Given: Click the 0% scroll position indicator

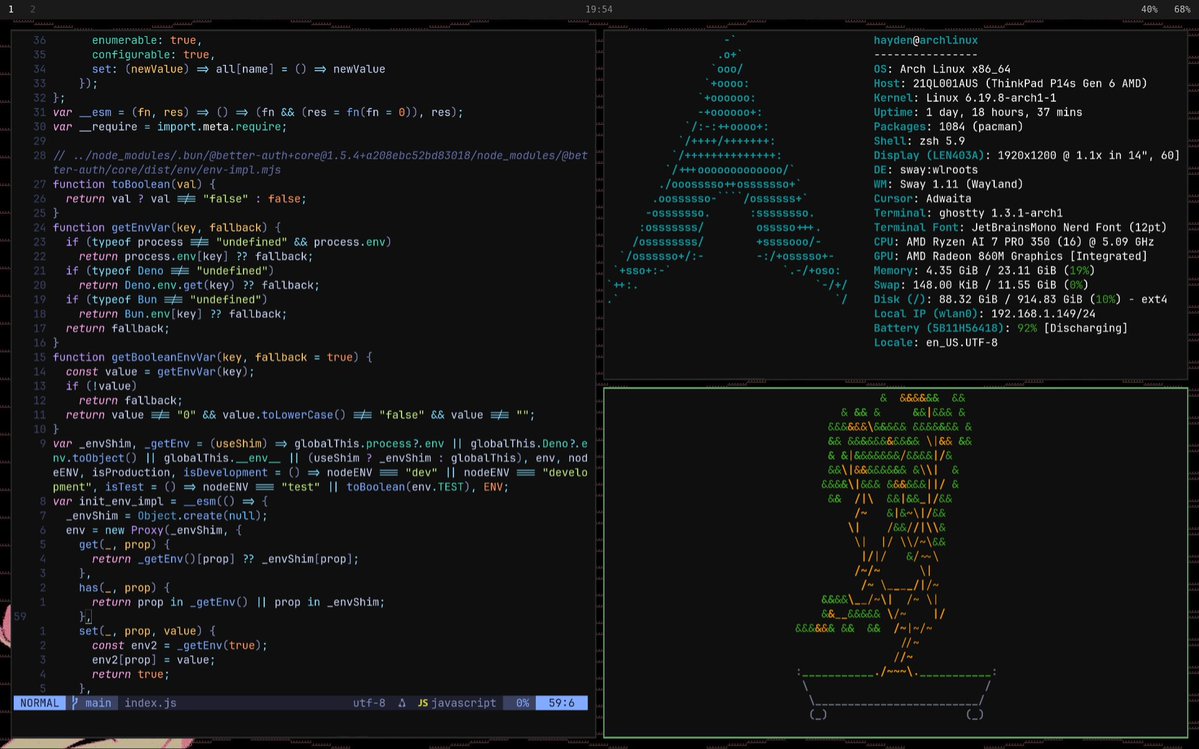Looking at the screenshot, I should (522, 703).
